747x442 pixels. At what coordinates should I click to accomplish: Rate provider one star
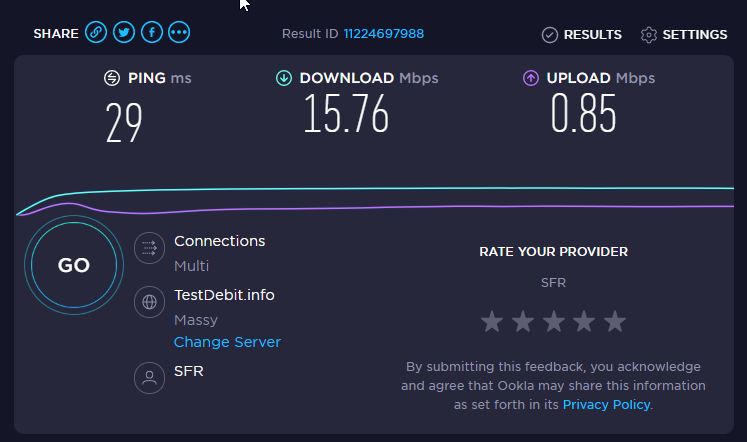tap(491, 322)
